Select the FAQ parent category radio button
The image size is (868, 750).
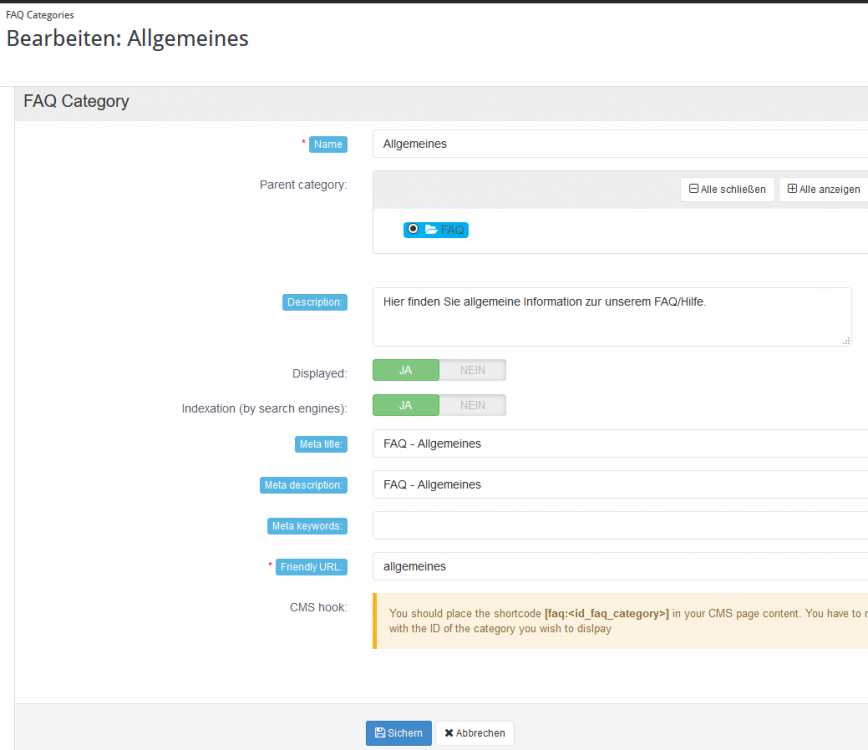(x=413, y=229)
